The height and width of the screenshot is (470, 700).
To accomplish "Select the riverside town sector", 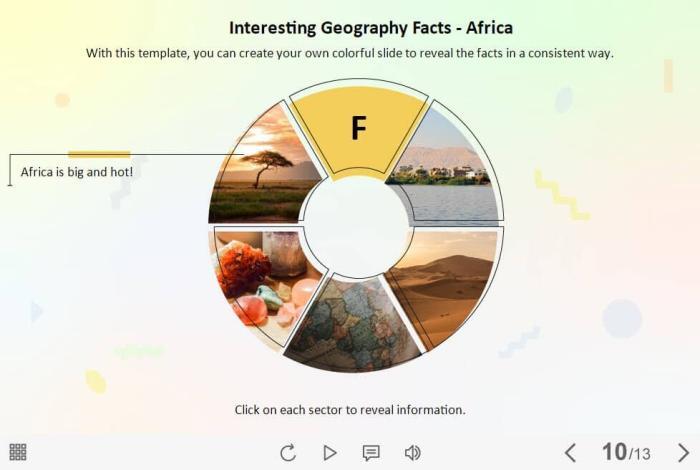I will (x=450, y=170).
